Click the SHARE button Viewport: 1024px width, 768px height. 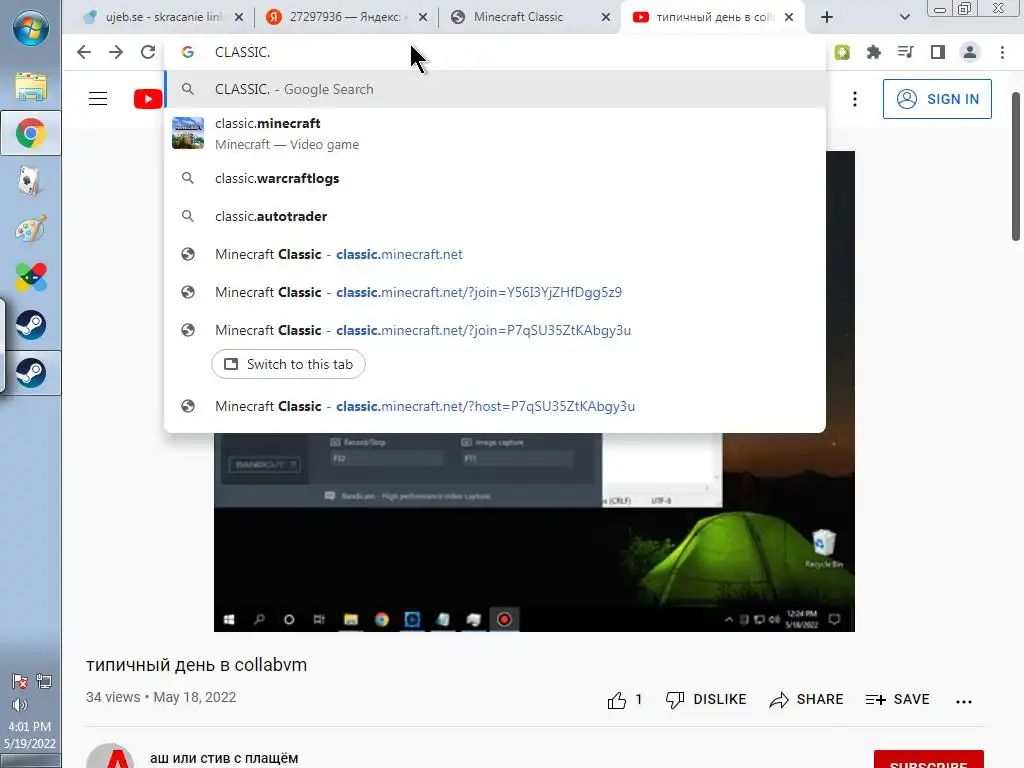(806, 700)
